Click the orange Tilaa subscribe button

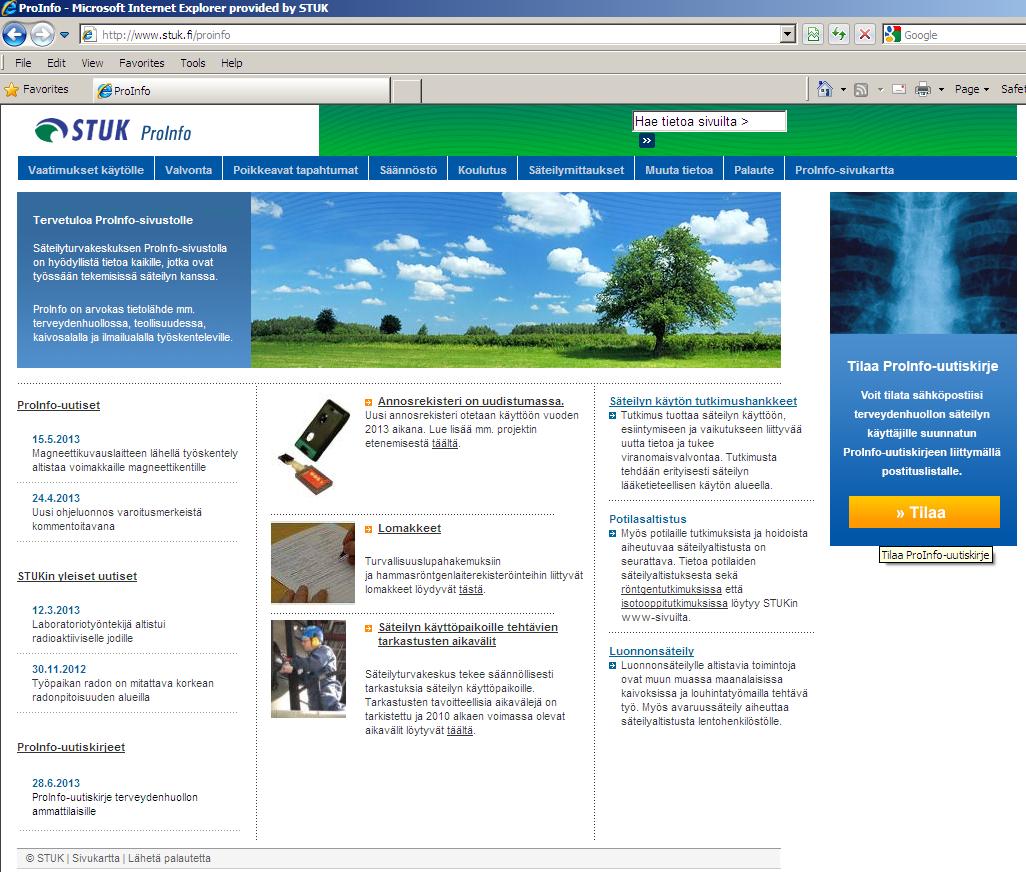[x=924, y=512]
